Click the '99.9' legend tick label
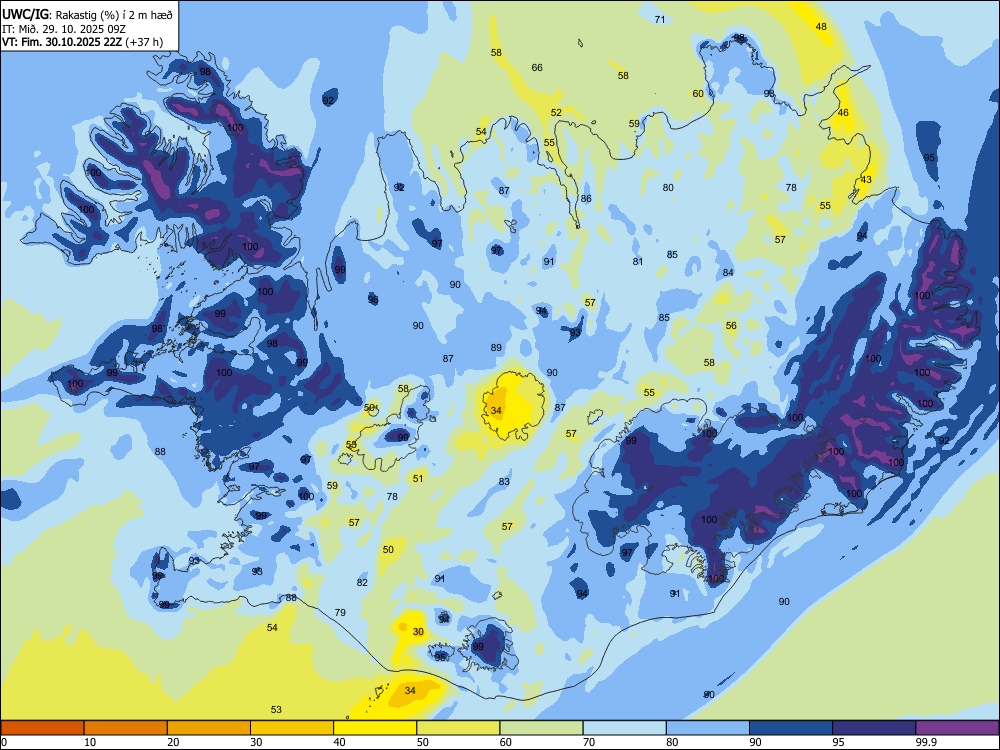Image resolution: width=1000 pixels, height=750 pixels. (925, 742)
